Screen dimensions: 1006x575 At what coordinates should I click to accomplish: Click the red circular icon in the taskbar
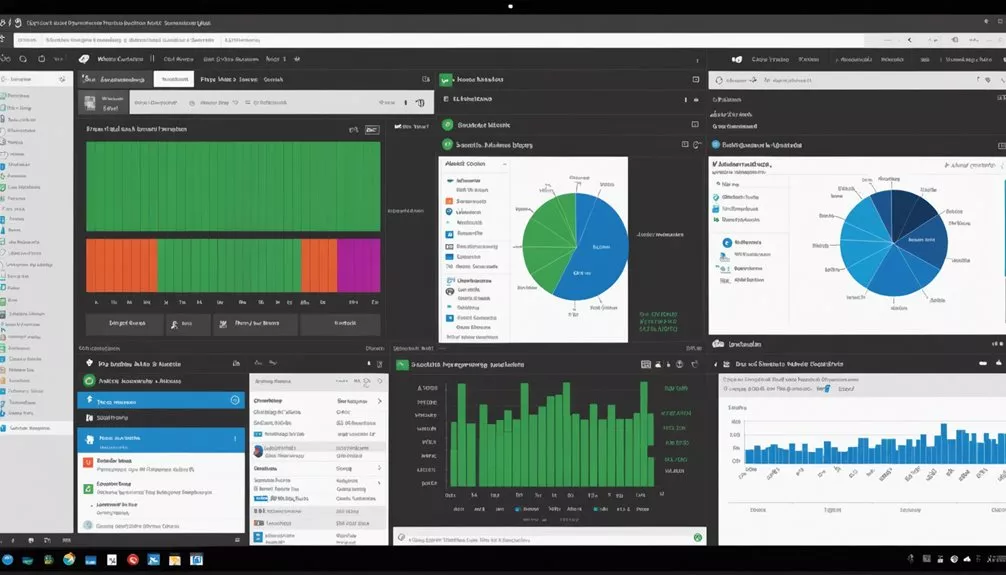132,560
